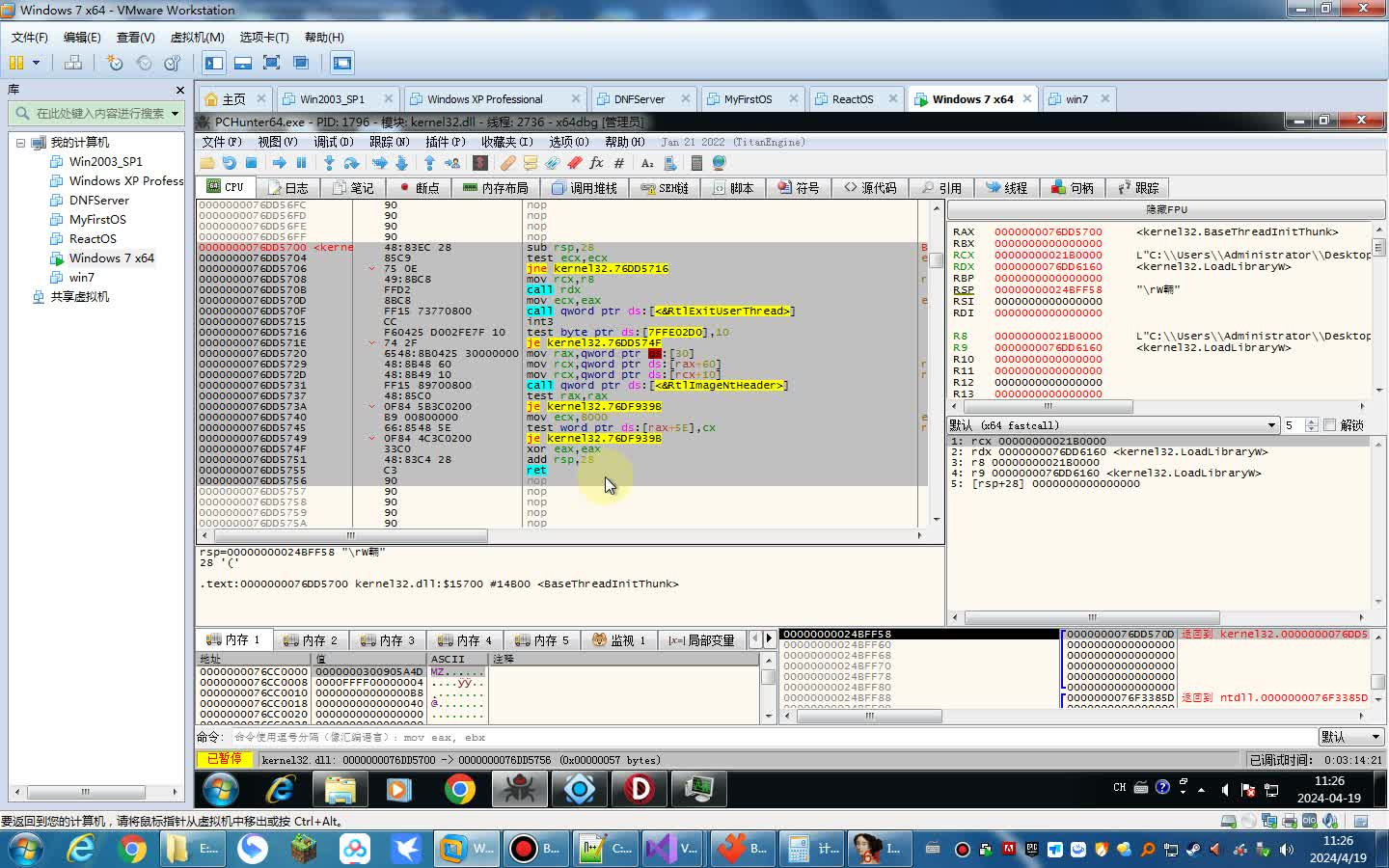
Task: Open the 默认 (x64 fastcall) calling convention dropdown
Action: tap(1113, 425)
